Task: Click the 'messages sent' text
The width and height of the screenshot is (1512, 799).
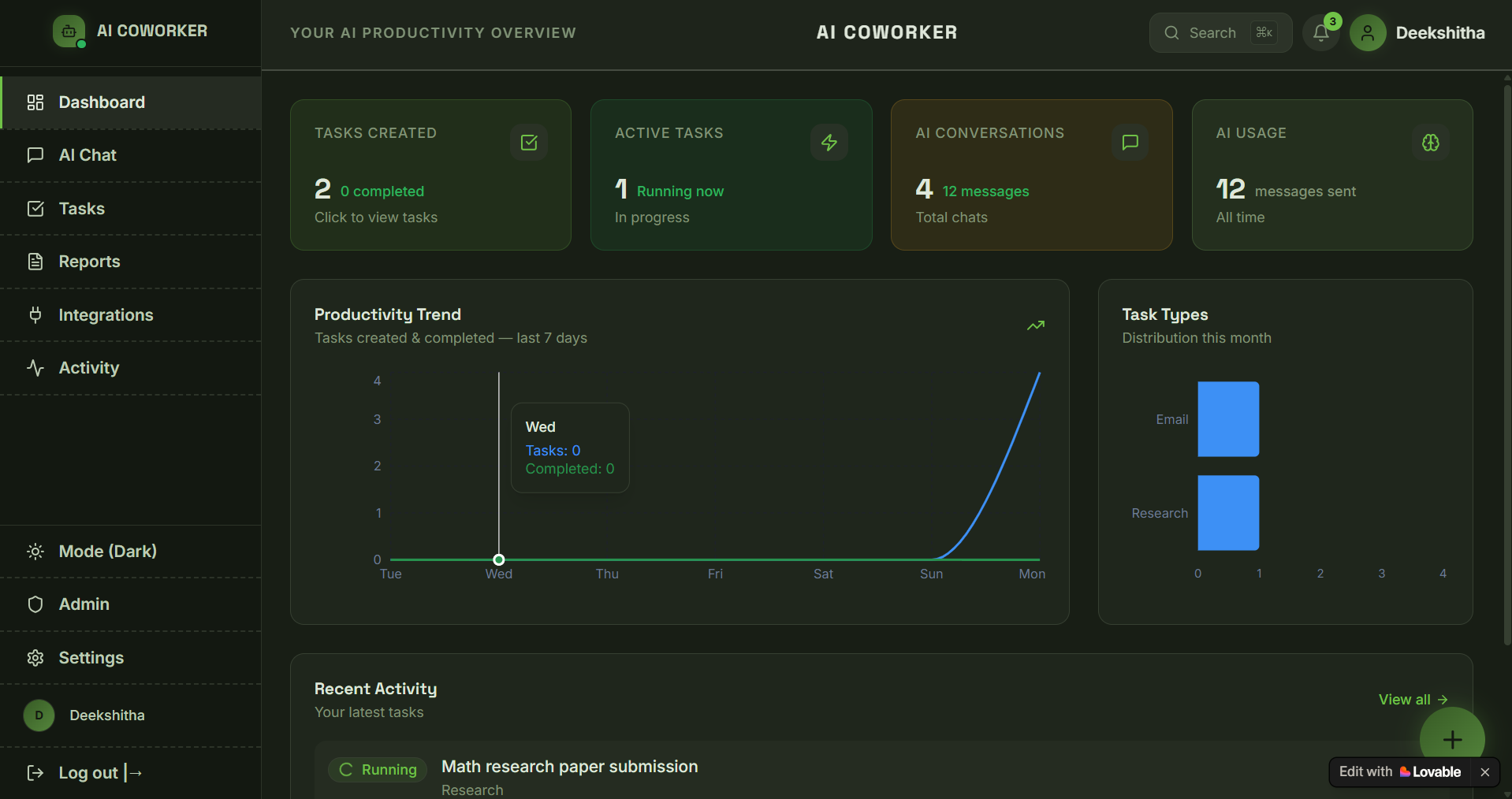Action: 1305,191
